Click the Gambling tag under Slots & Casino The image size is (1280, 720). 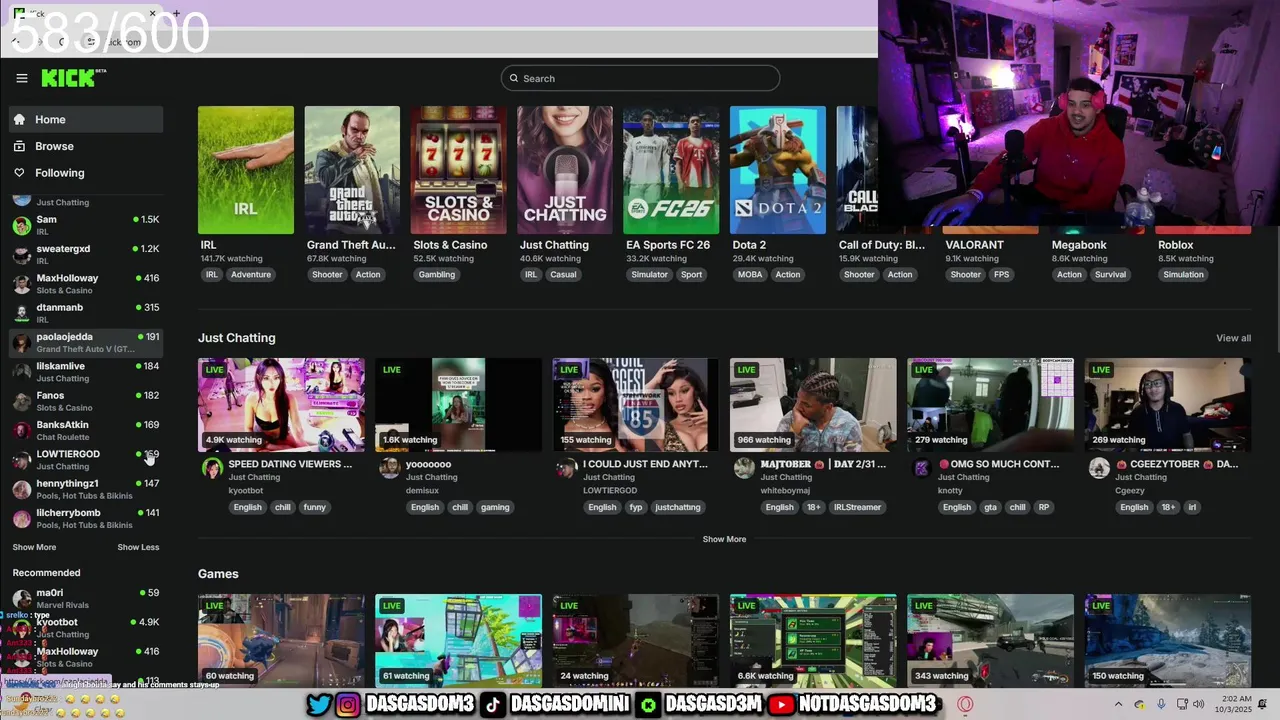click(x=436, y=274)
